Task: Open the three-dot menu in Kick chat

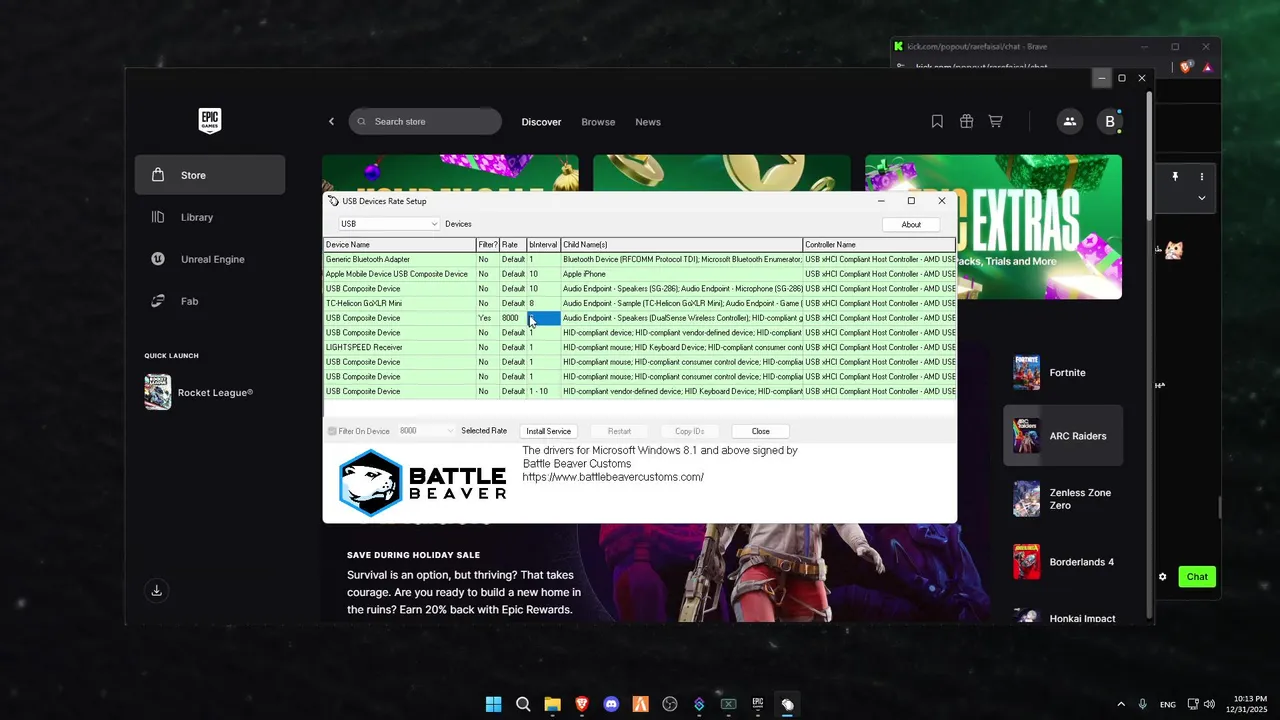Action: pos(1201,177)
